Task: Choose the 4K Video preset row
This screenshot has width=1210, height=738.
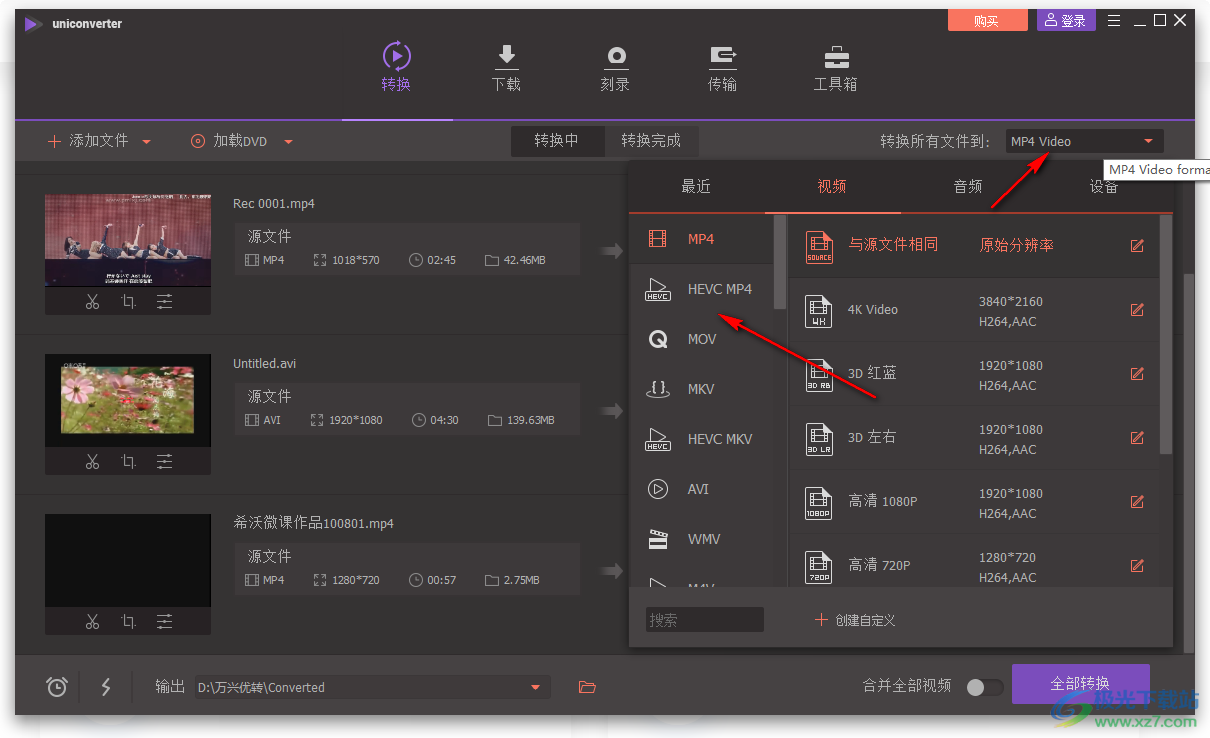Action: pos(974,310)
